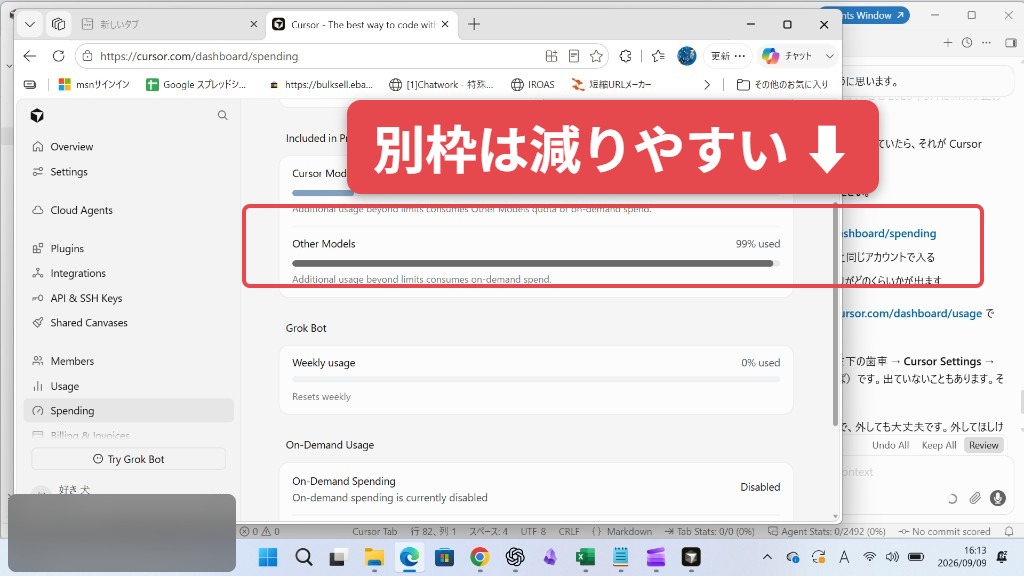Click the Disabled status of On-Demand Spending
The image size is (1024, 576).
coord(760,487)
